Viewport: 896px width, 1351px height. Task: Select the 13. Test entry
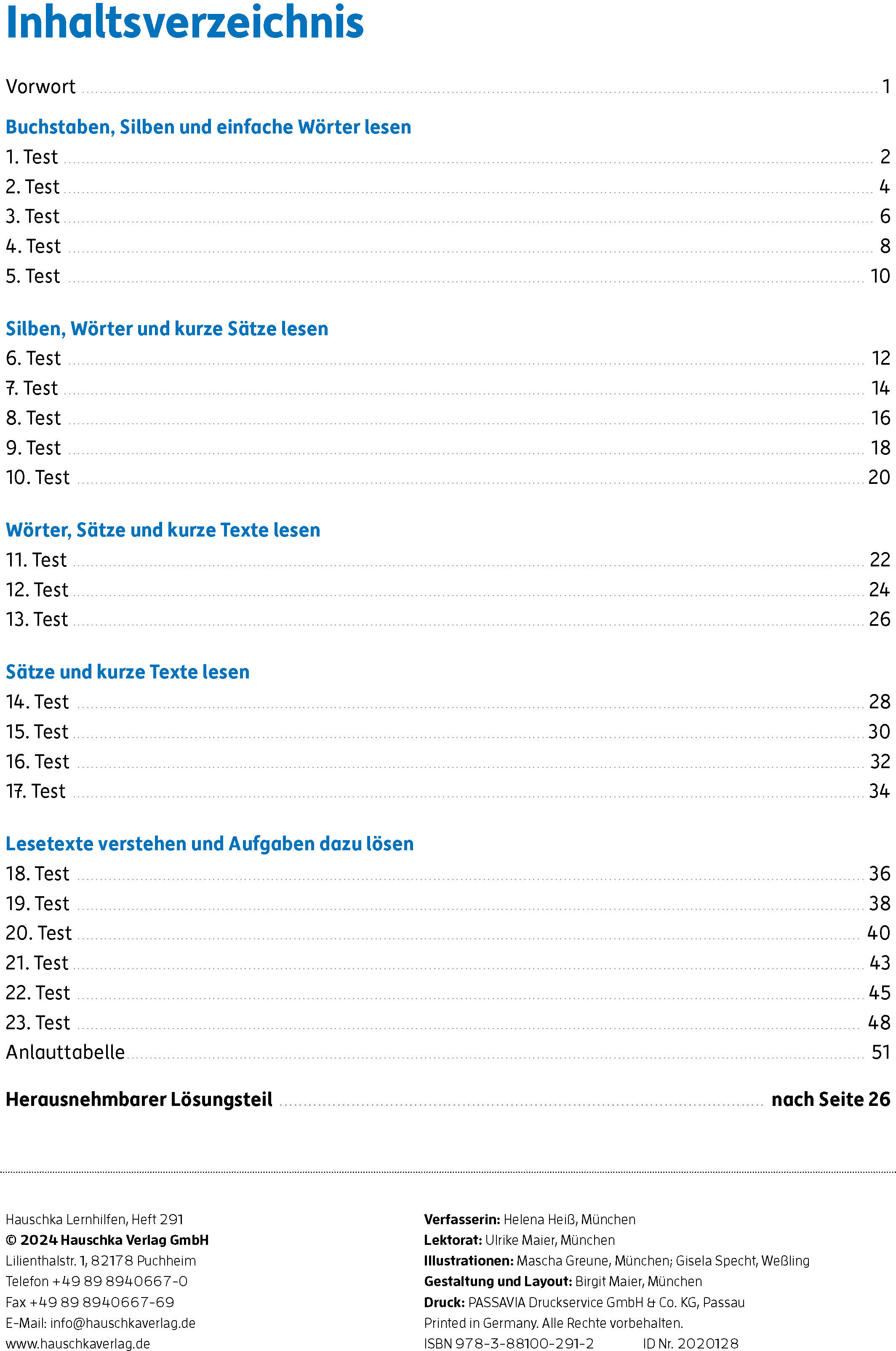click(37, 619)
